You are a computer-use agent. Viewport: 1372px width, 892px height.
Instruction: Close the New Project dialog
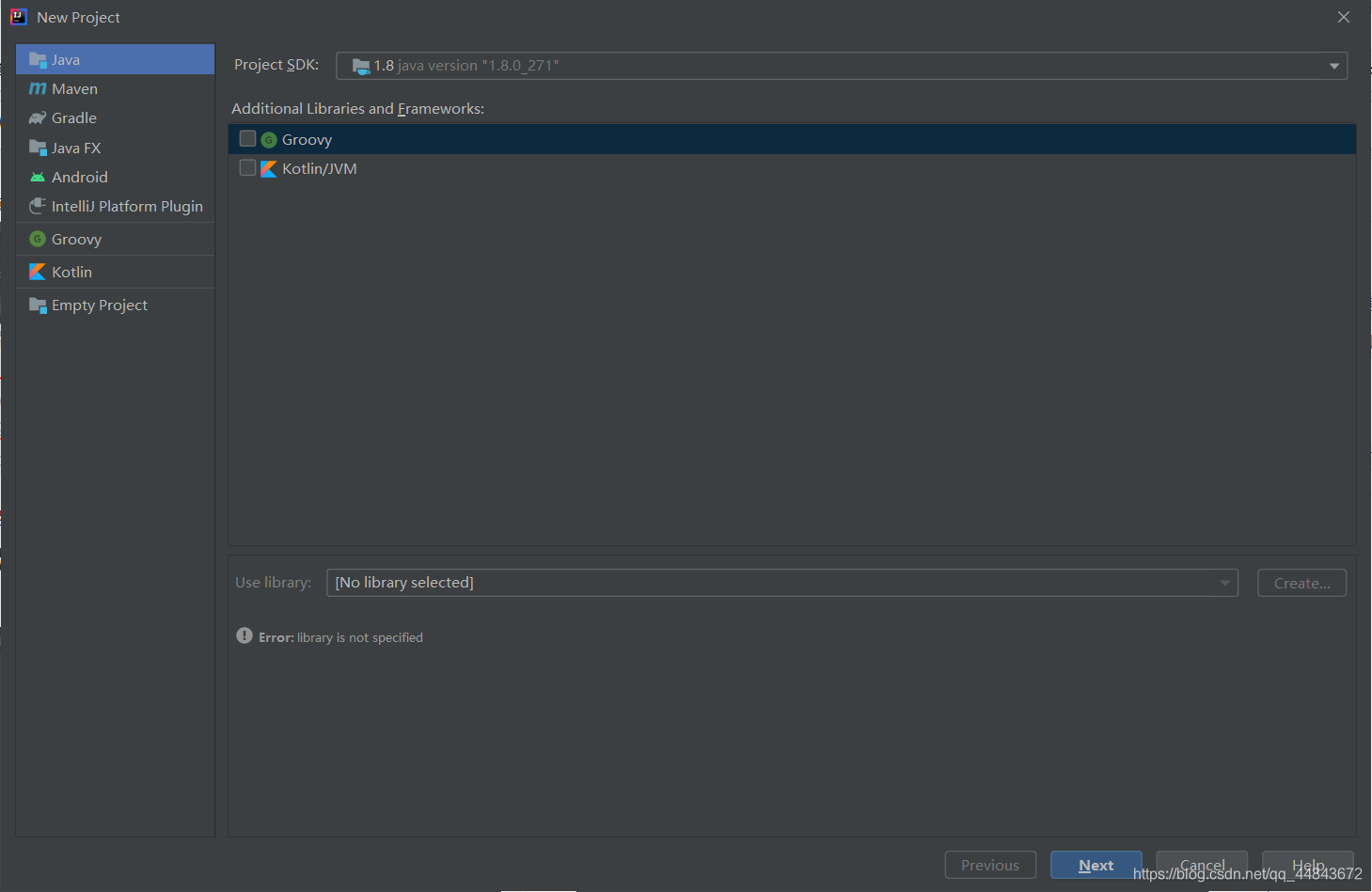point(1344,17)
